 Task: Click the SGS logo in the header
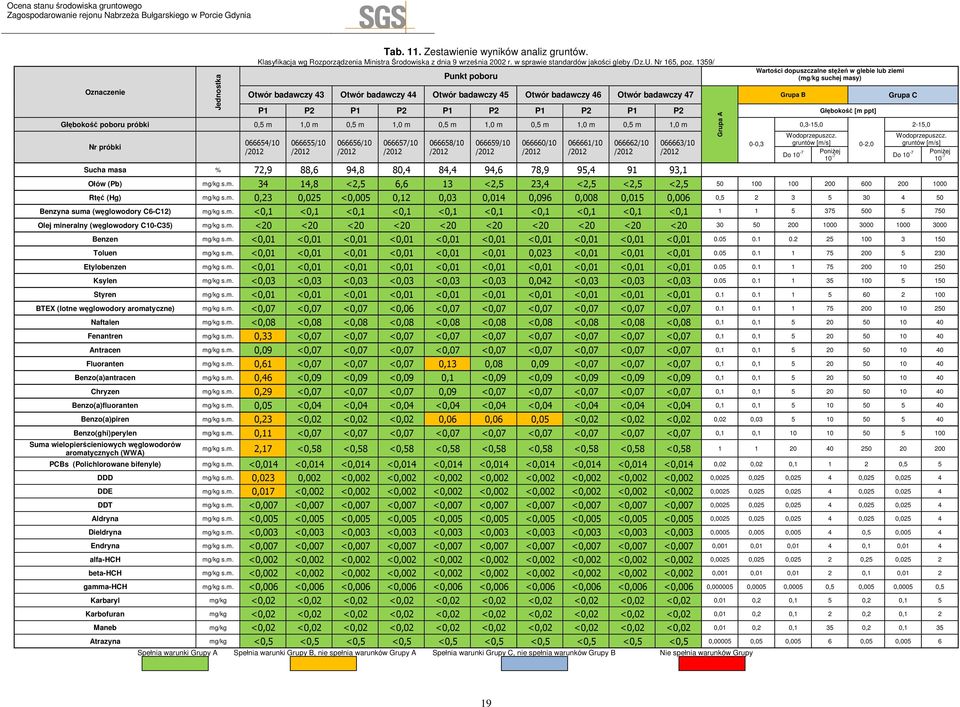(x=382, y=17)
